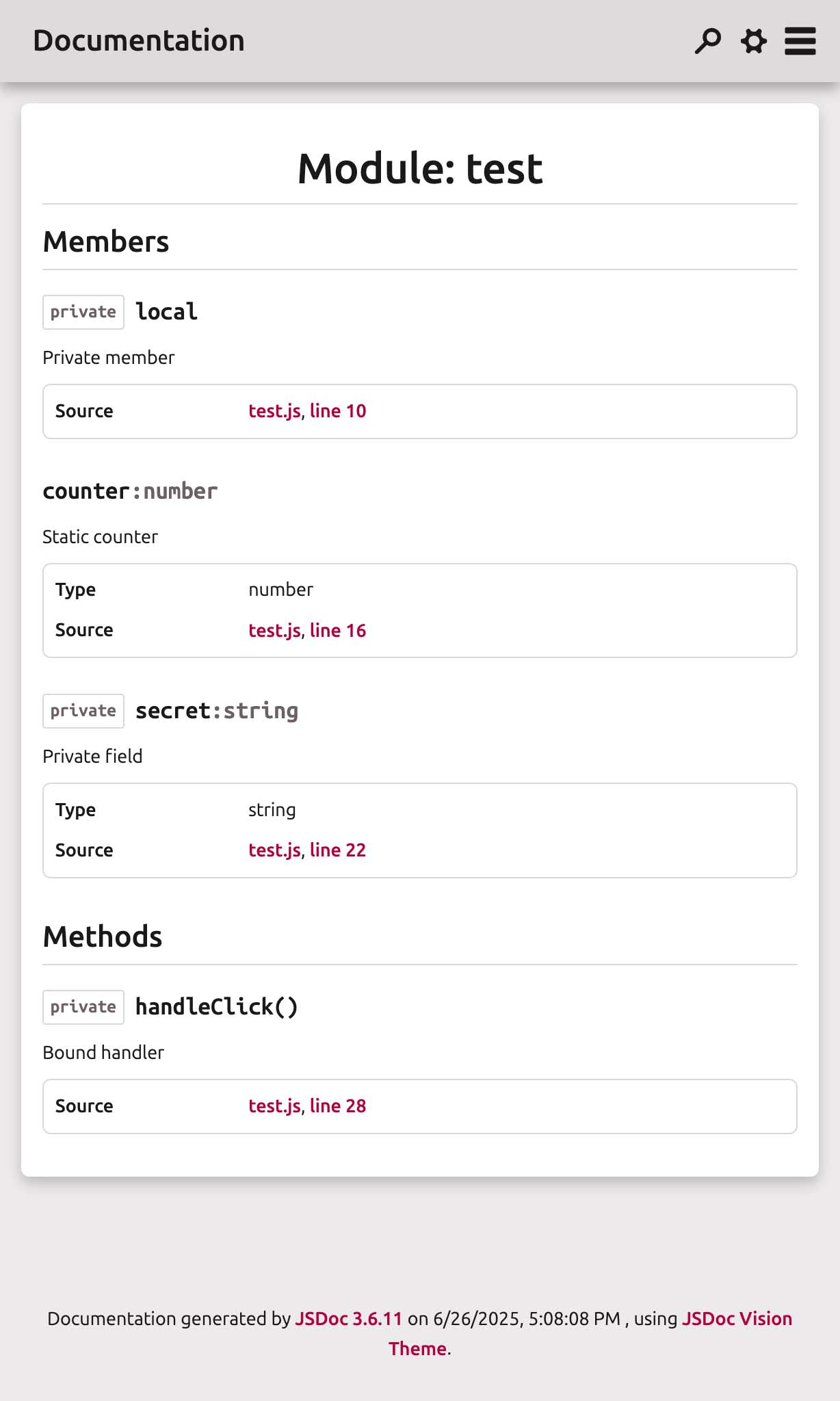Click the Module: test page title

pos(420,169)
